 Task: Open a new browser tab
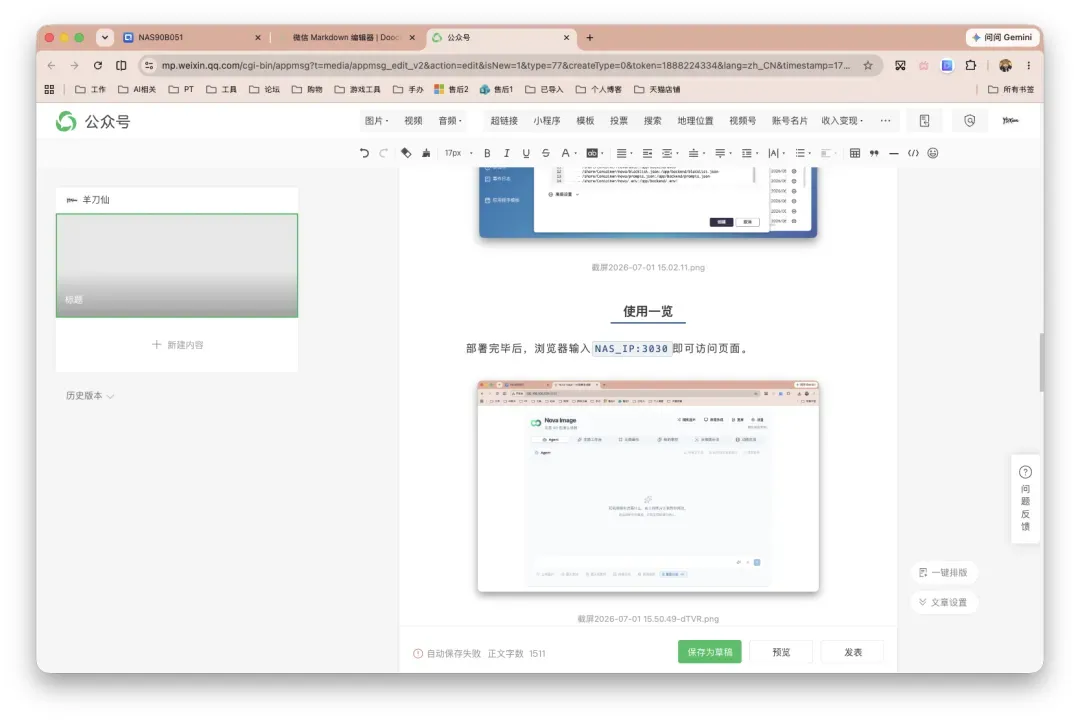pyautogui.click(x=590, y=38)
